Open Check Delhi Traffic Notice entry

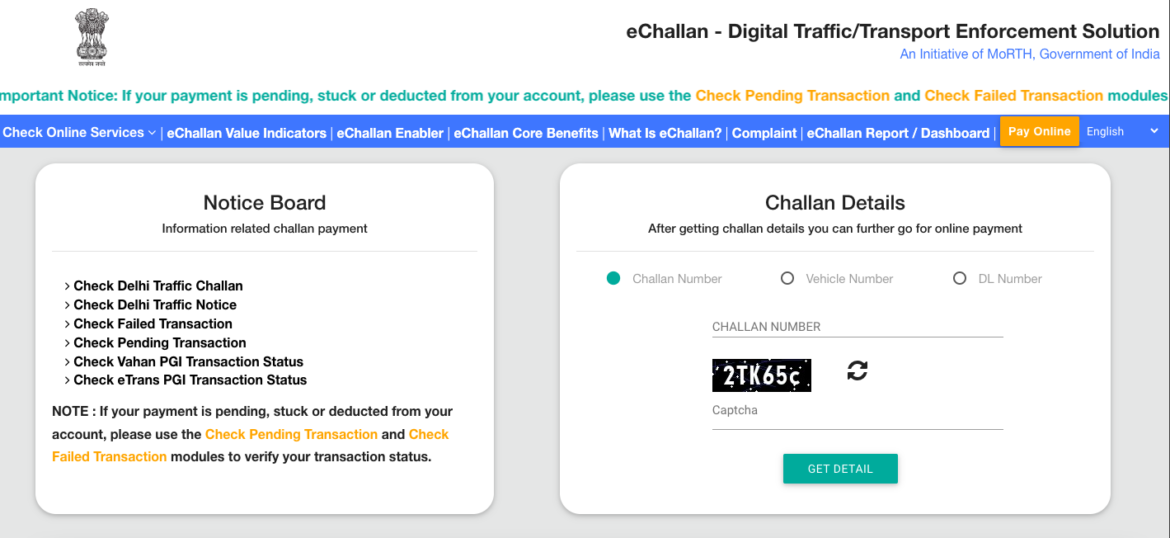click(155, 305)
